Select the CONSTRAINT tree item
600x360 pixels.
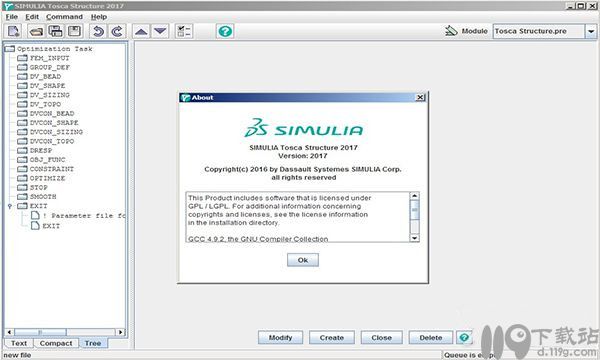pyautogui.click(x=52, y=169)
